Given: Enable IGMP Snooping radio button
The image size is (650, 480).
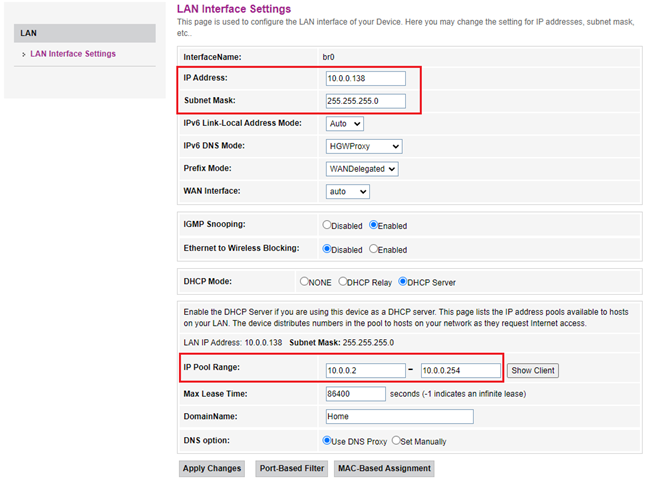Looking at the screenshot, I should click(x=374, y=225).
